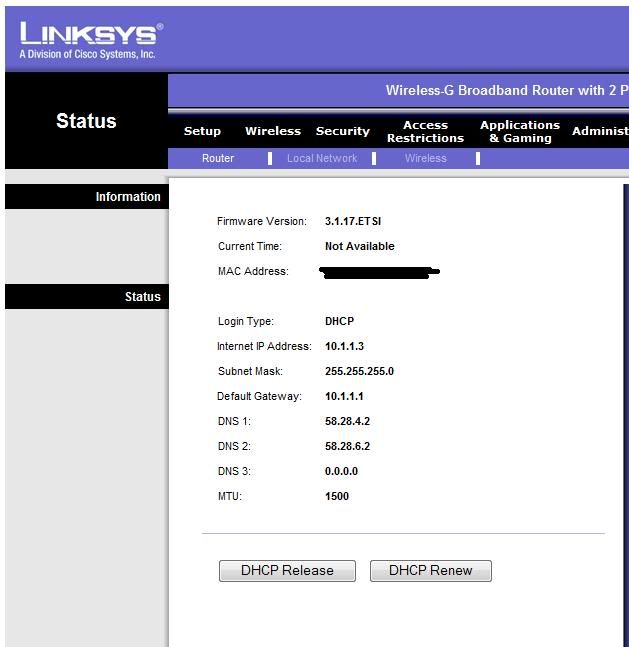This screenshot has width=629, height=647.
Task: Click the Status section label in sidebar
Action: coord(142,297)
